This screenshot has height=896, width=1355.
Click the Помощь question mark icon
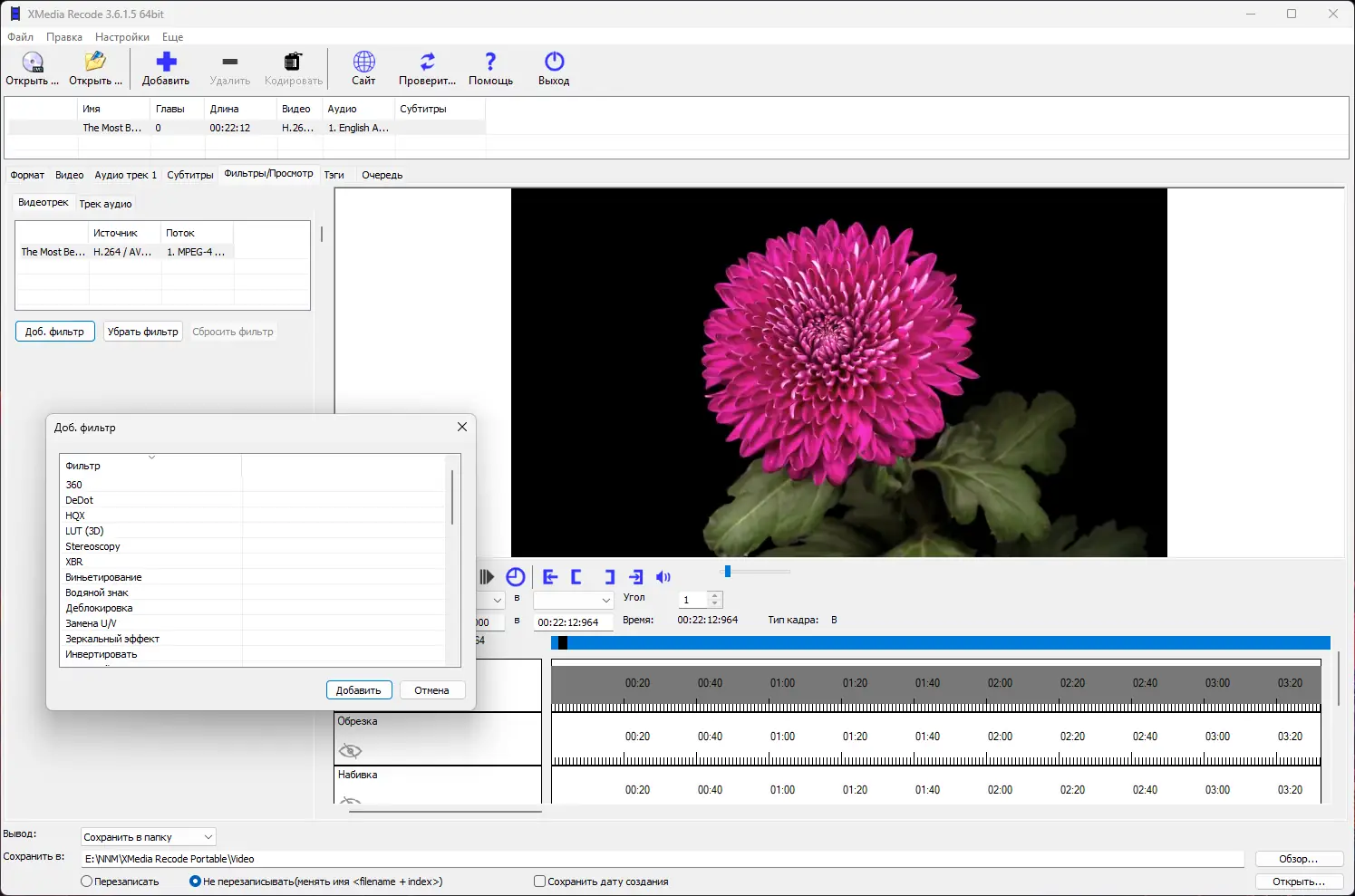coord(490,63)
